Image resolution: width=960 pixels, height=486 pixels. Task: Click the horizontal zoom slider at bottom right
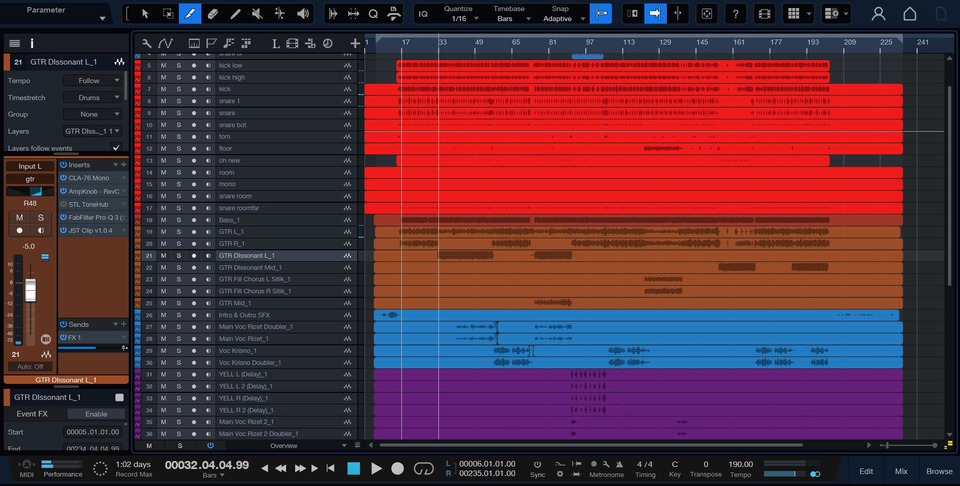(x=910, y=446)
